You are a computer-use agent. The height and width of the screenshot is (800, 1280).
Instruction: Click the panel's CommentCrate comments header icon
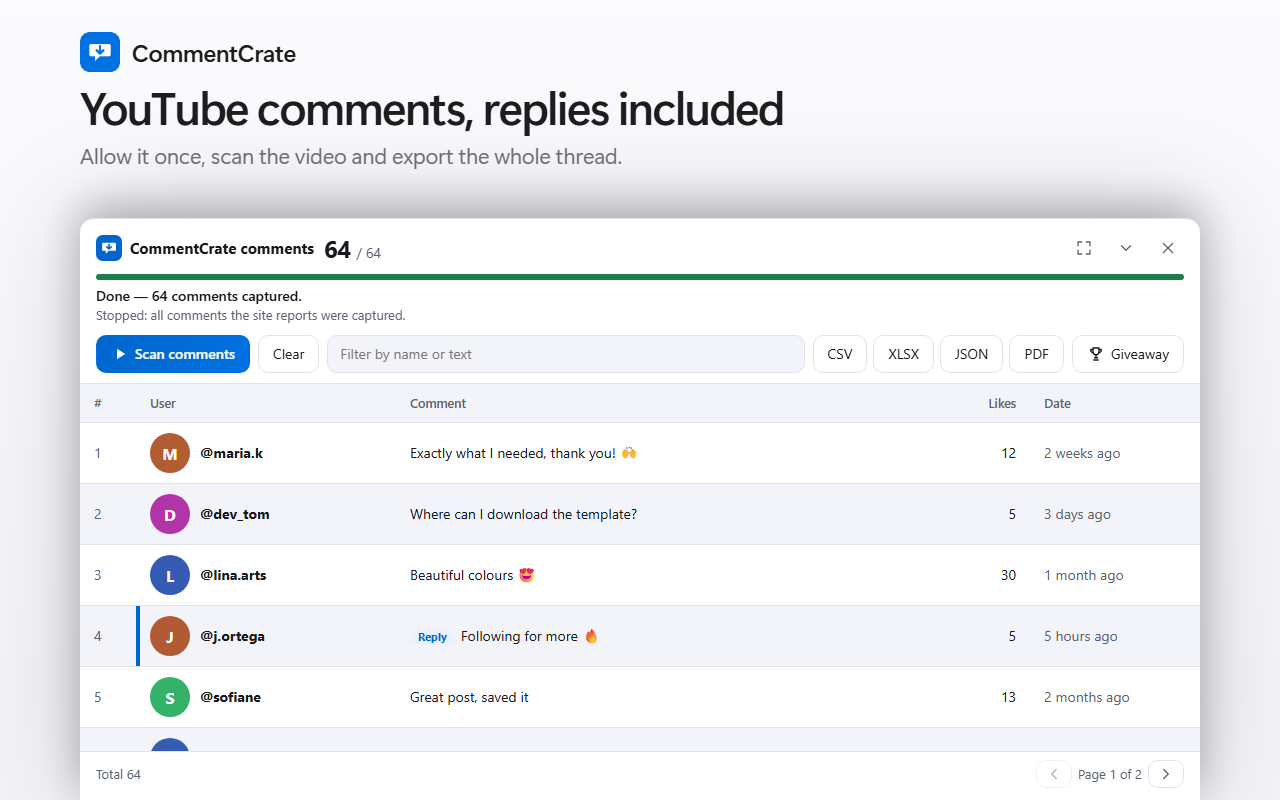109,248
